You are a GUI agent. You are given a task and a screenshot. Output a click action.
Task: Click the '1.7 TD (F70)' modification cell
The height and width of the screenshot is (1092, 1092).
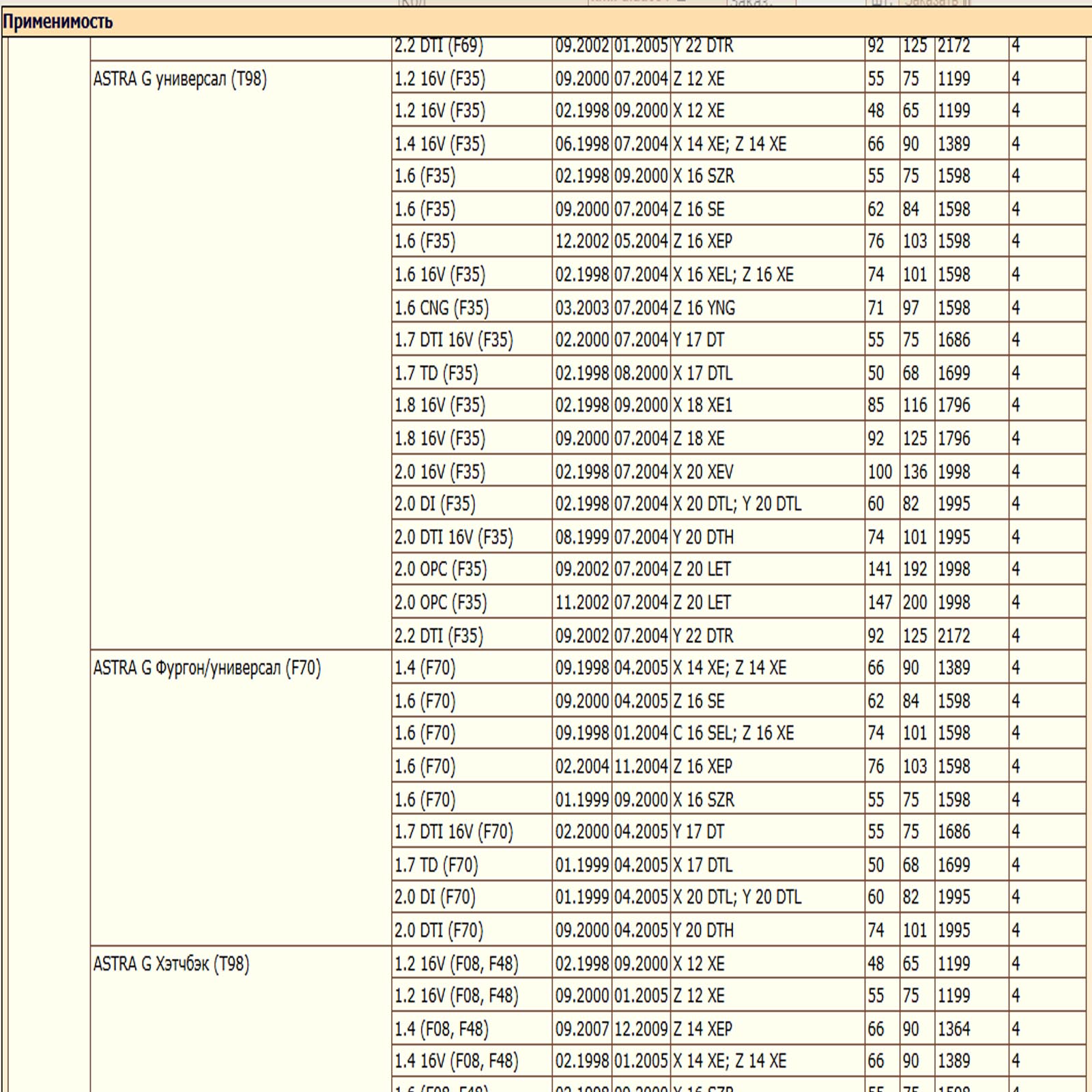pos(436,865)
